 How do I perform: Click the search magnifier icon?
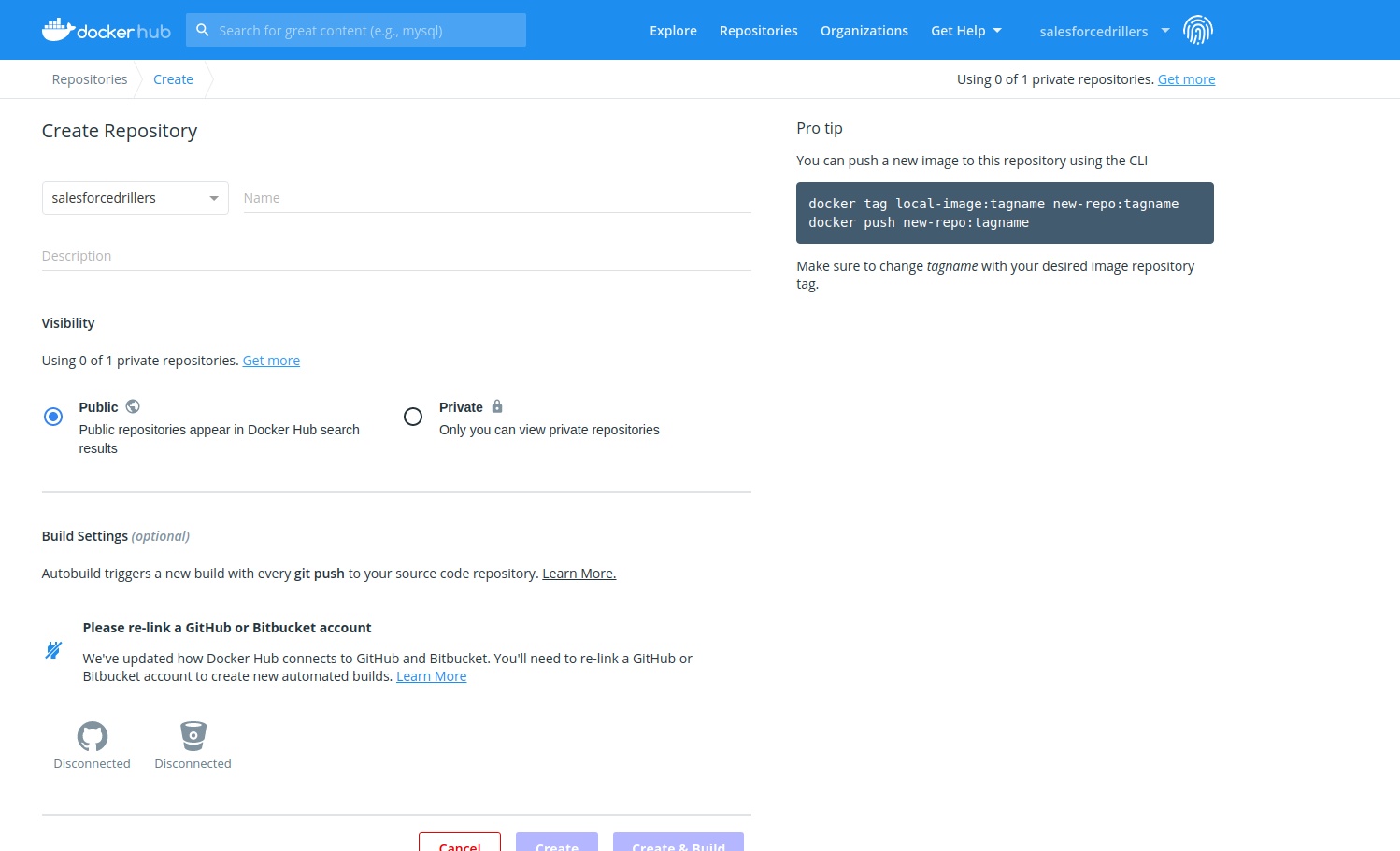point(203,30)
